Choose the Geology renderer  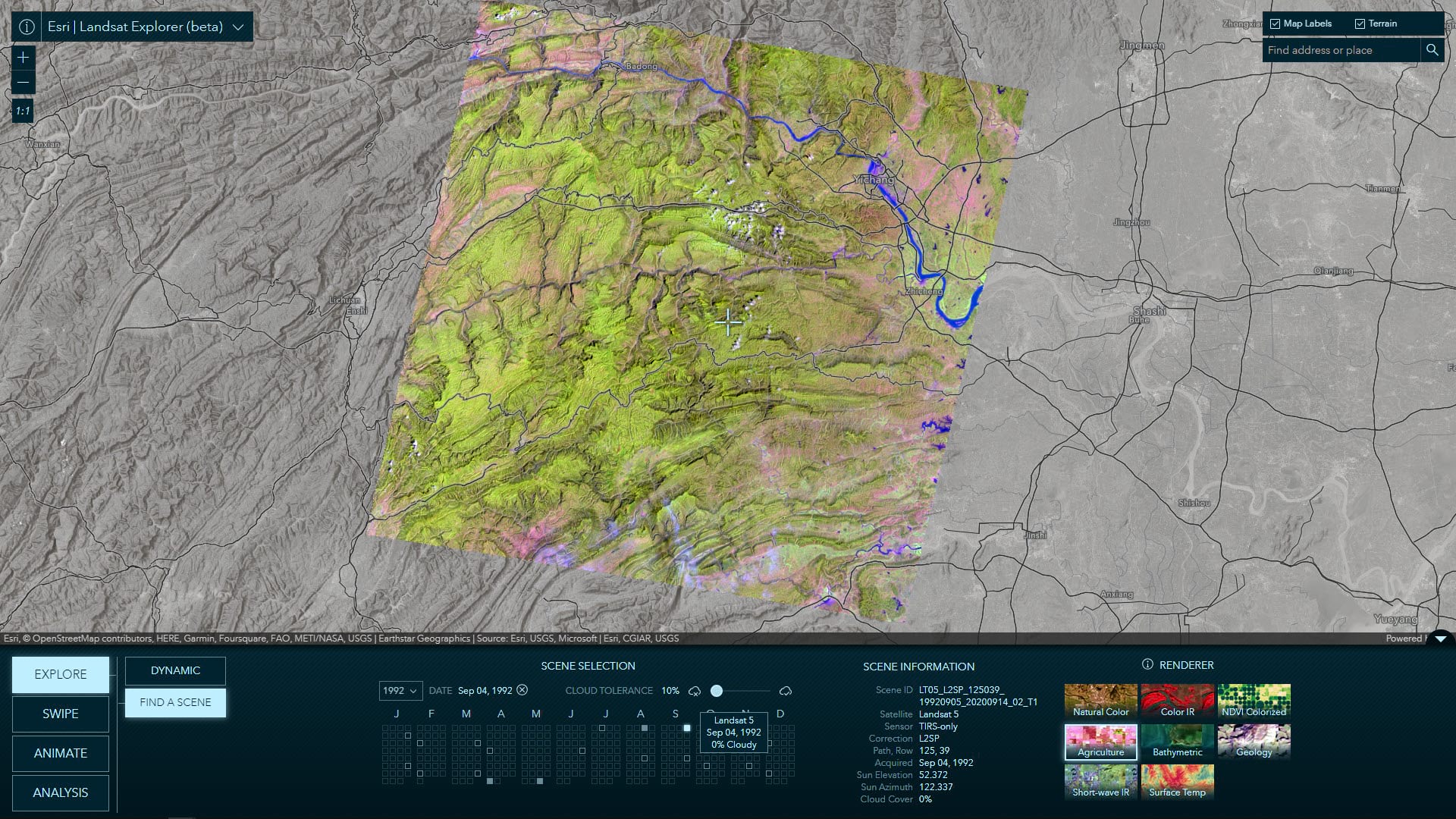(1254, 742)
